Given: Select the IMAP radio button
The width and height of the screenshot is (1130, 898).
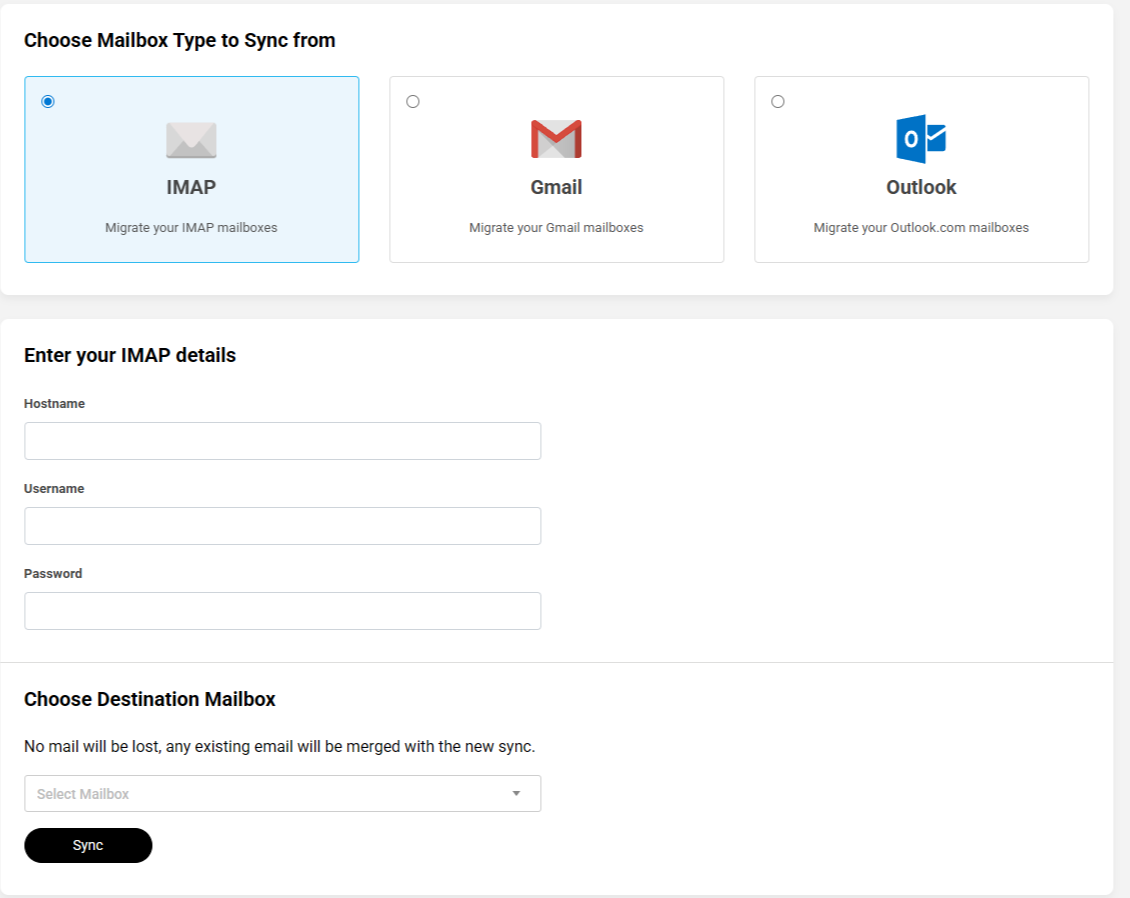Looking at the screenshot, I should pyautogui.click(x=48, y=102).
